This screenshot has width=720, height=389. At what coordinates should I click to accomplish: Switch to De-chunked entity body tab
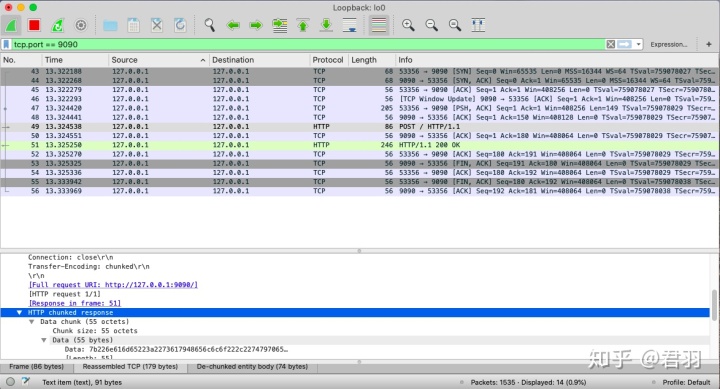[x=252, y=366]
